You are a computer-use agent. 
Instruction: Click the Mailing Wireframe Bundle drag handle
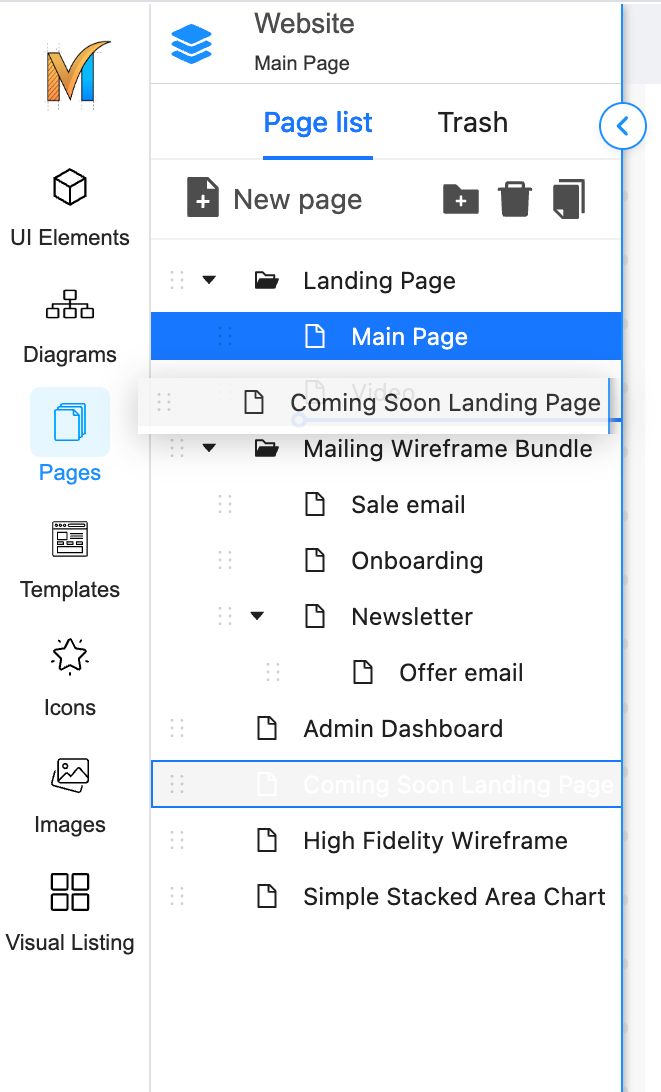click(x=177, y=448)
